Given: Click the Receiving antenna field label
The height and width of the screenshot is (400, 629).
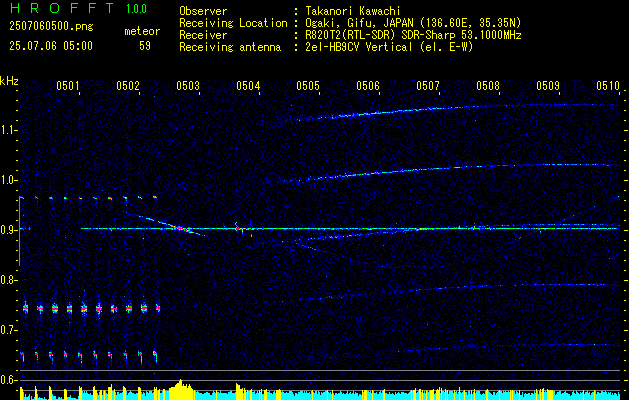Looking at the screenshot, I should [230, 47].
